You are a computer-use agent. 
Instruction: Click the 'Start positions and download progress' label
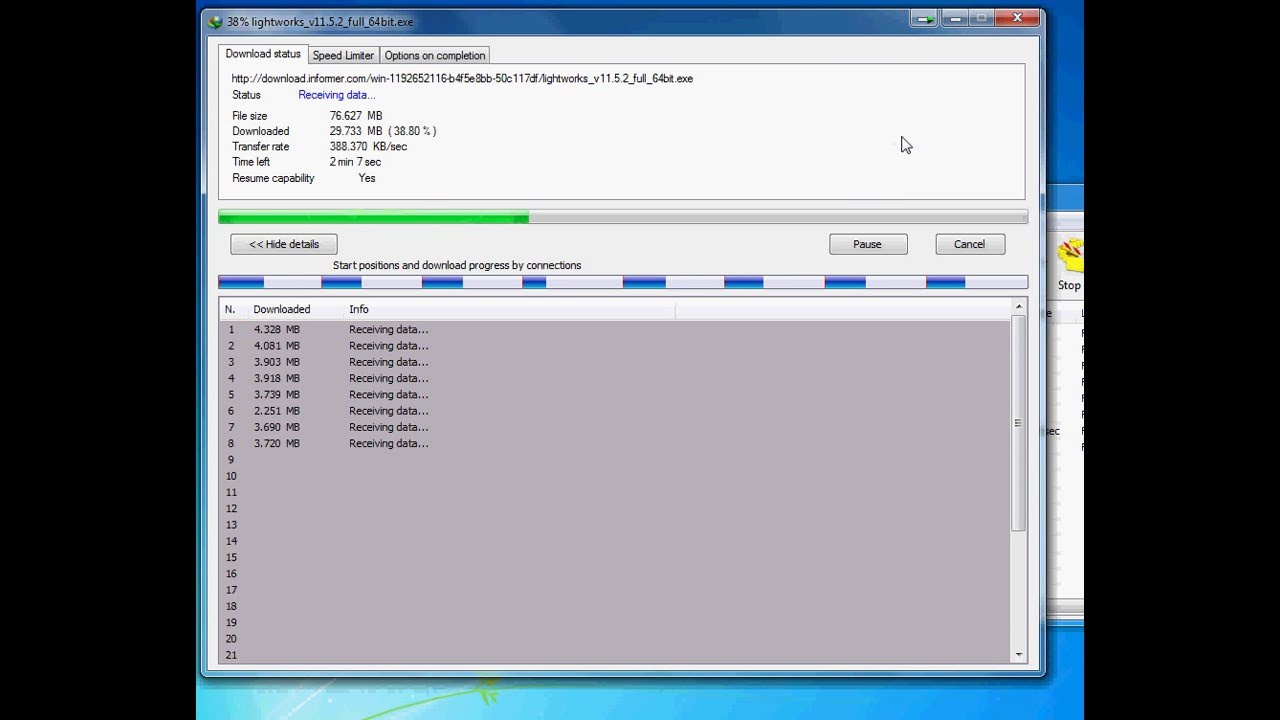457,265
